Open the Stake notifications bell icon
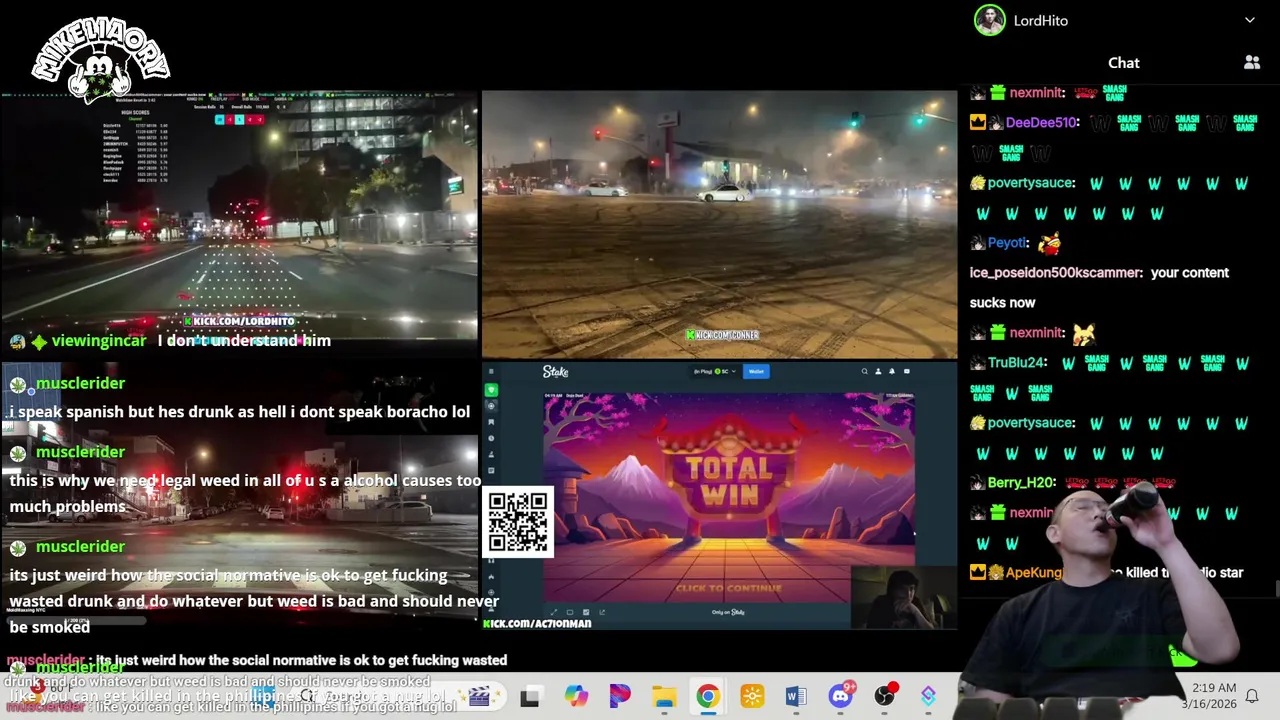The image size is (1280, 720). click(x=892, y=371)
